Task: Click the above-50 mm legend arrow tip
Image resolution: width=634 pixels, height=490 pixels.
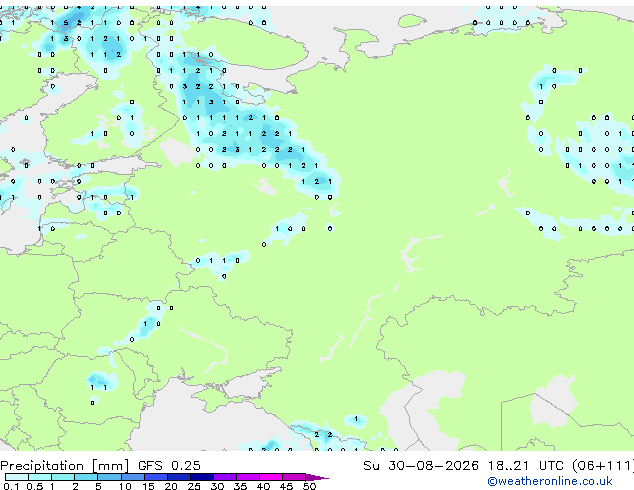Action: (317, 477)
